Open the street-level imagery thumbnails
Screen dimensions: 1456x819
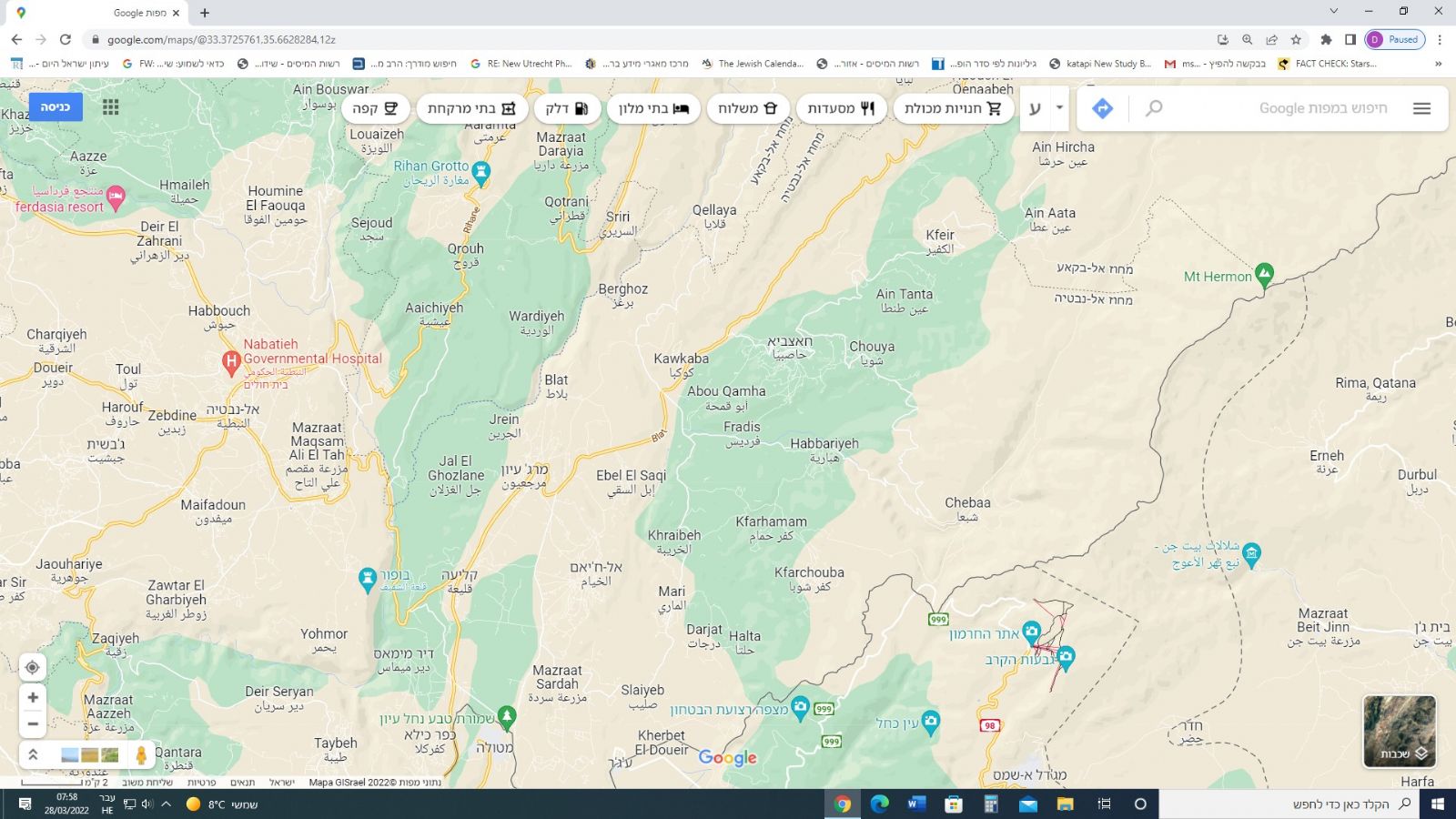click(x=89, y=754)
